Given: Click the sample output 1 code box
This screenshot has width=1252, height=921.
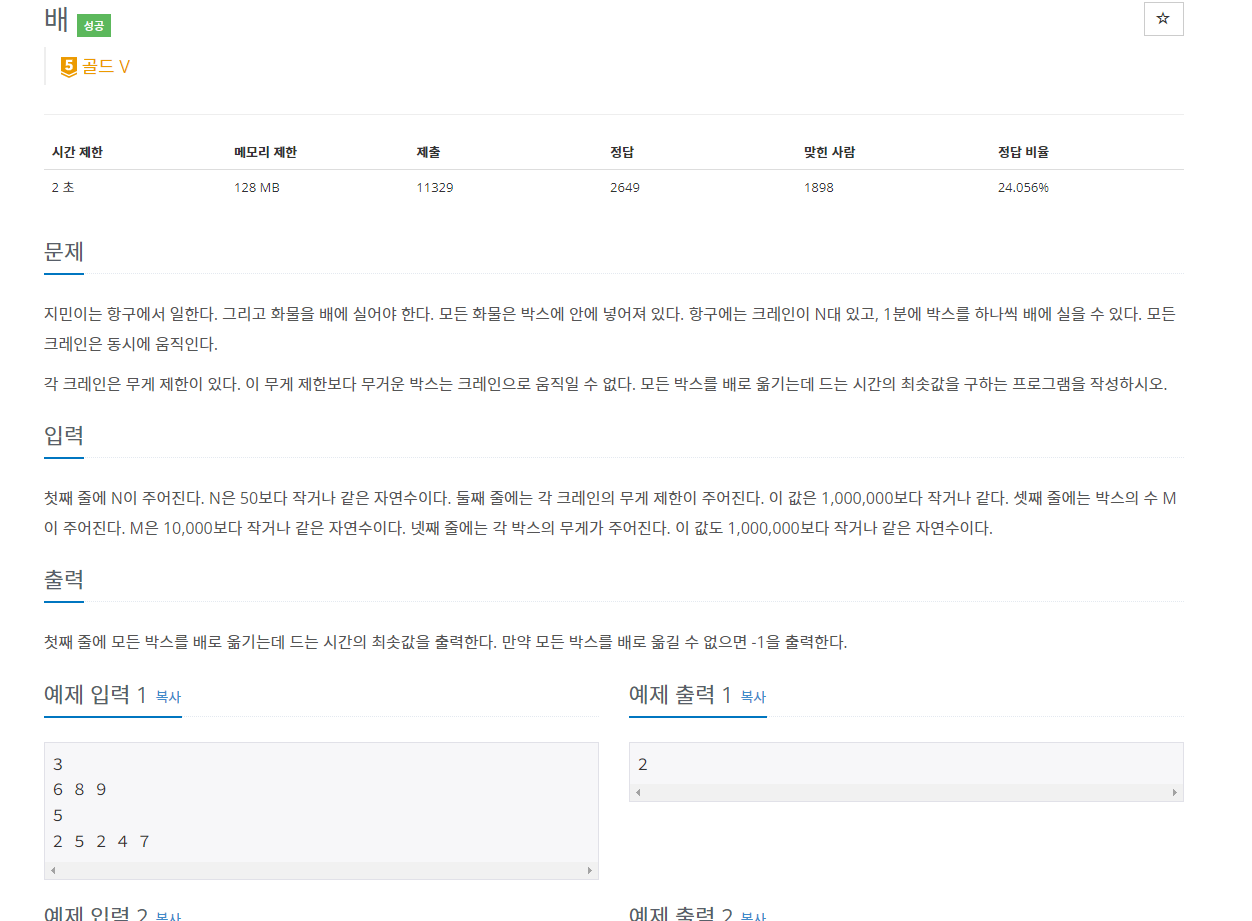Looking at the screenshot, I should (x=906, y=771).
